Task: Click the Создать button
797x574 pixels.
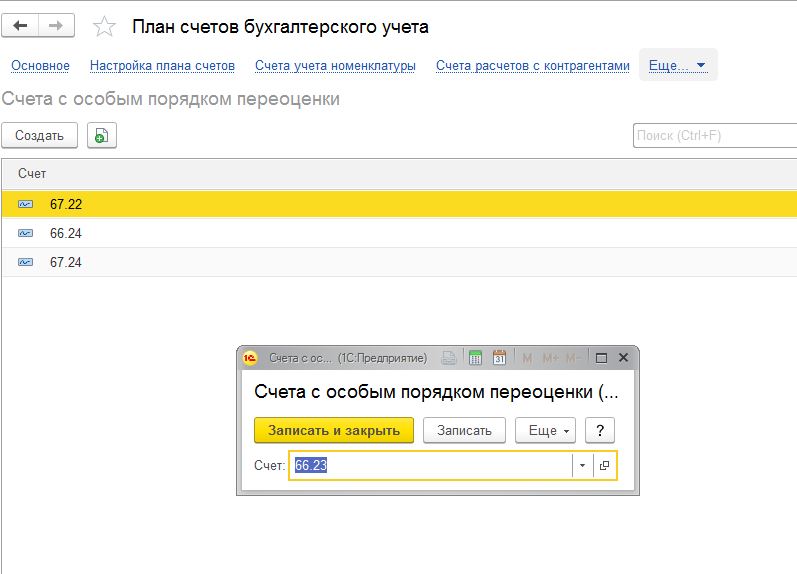Action: coord(39,136)
